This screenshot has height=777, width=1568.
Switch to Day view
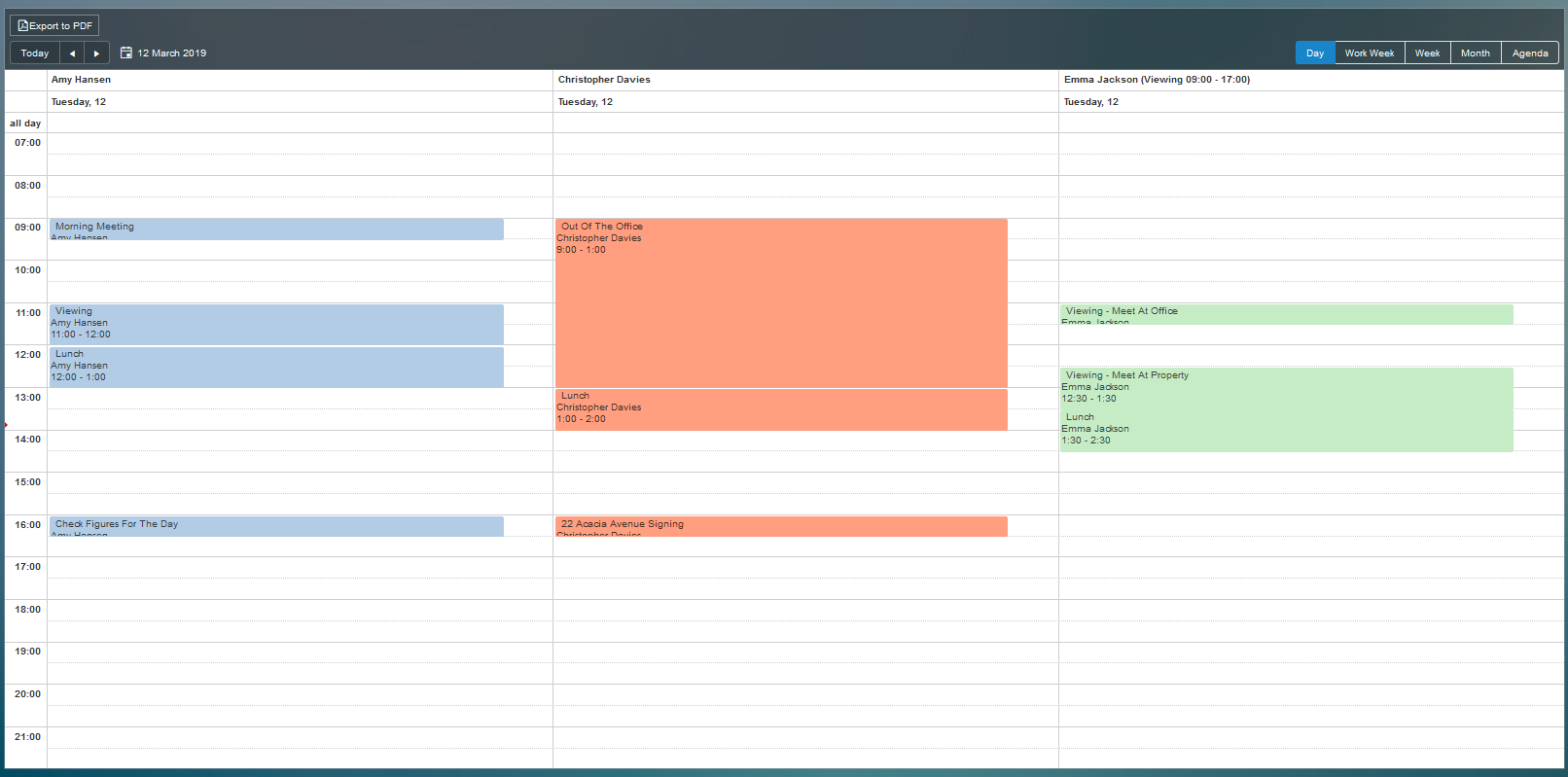pyautogui.click(x=1314, y=53)
